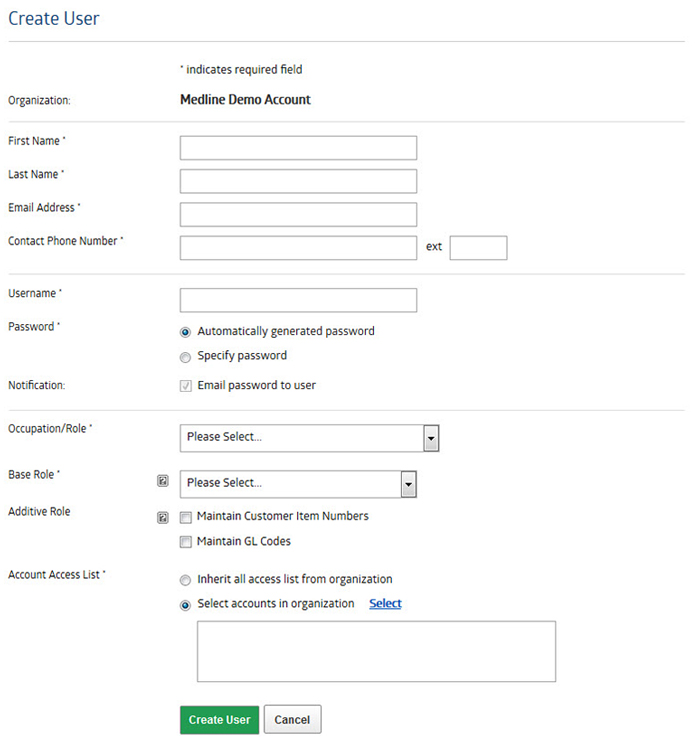Check the Maintain GL Codes box
The image size is (700, 753).
pos(186,542)
